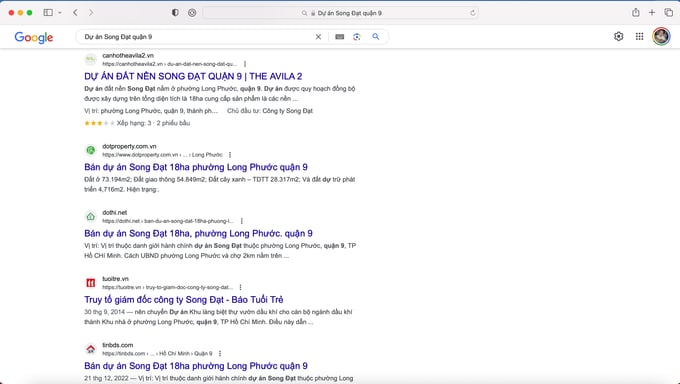The image size is (680, 384).
Task: Focus the Google search box
Action: [x=197, y=37]
